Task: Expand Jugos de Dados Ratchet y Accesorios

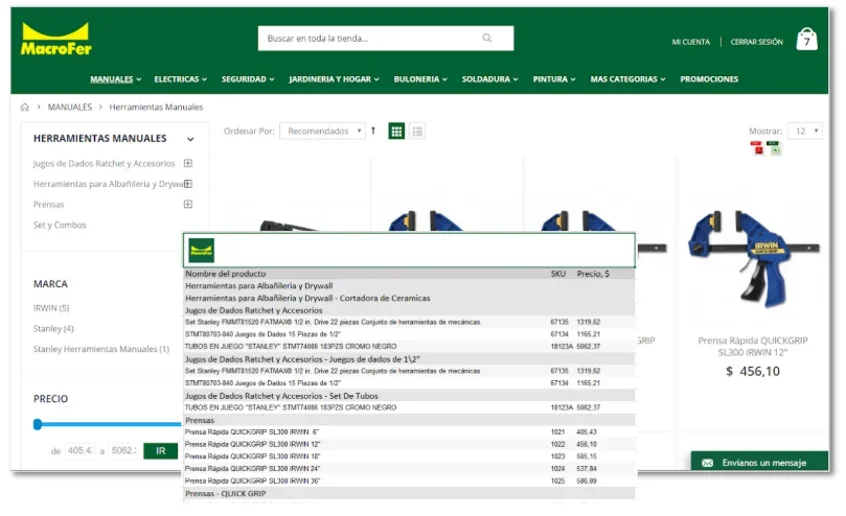Action: point(188,163)
